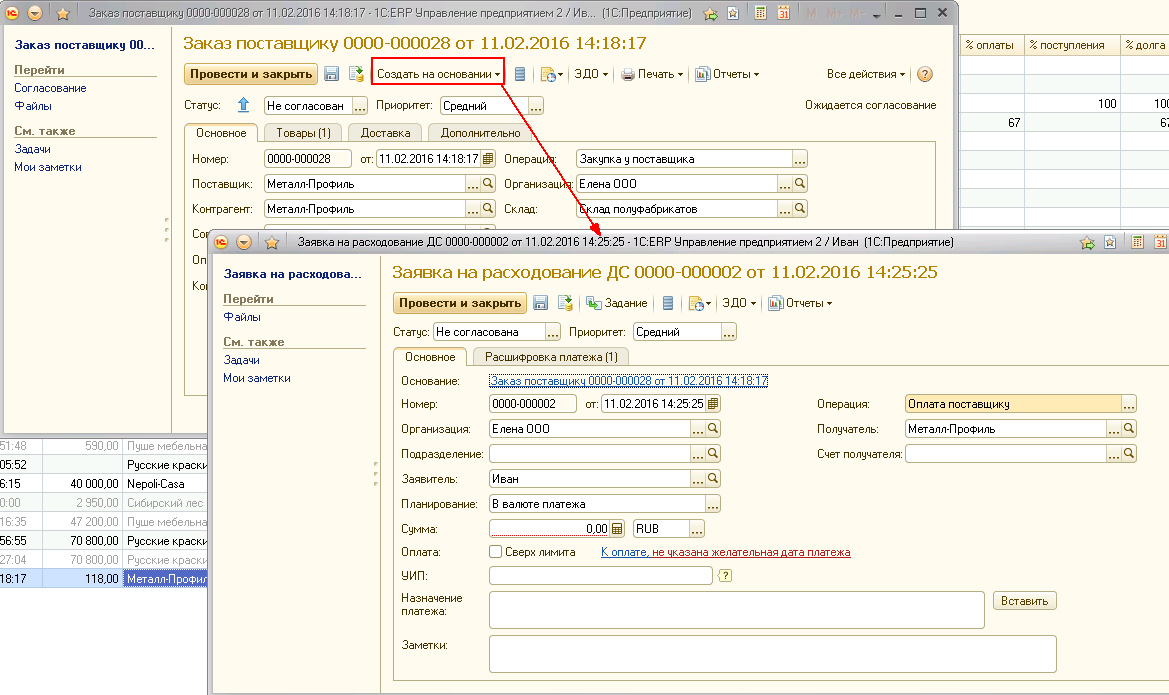Screen dimensions: 1169x695
Task: Click % оплаты column header
Action: 991,45
